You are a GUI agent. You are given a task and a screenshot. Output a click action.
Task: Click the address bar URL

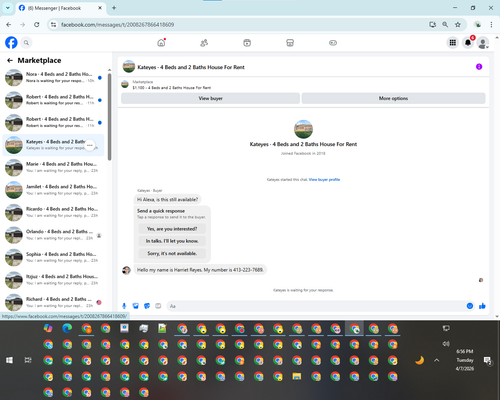pos(117,25)
